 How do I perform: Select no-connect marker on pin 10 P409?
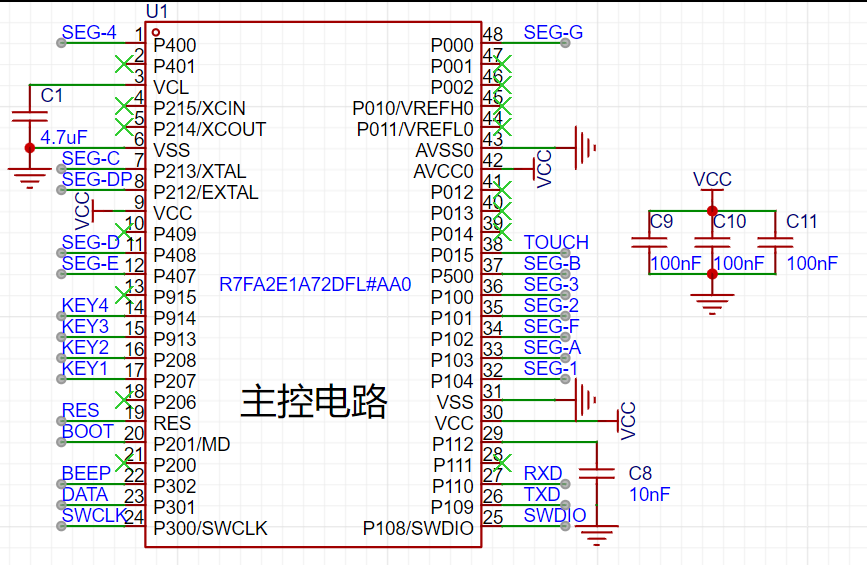[x=124, y=232]
